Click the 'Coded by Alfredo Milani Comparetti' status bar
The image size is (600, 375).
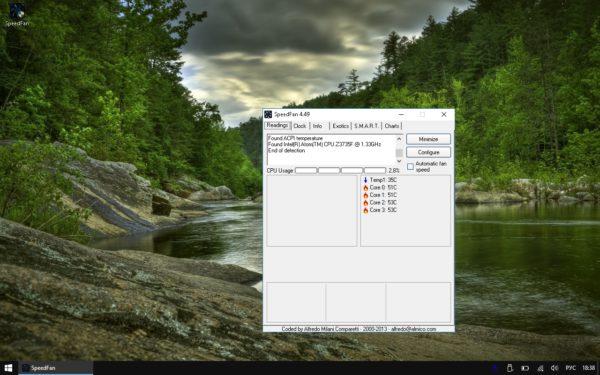pyautogui.click(x=359, y=329)
